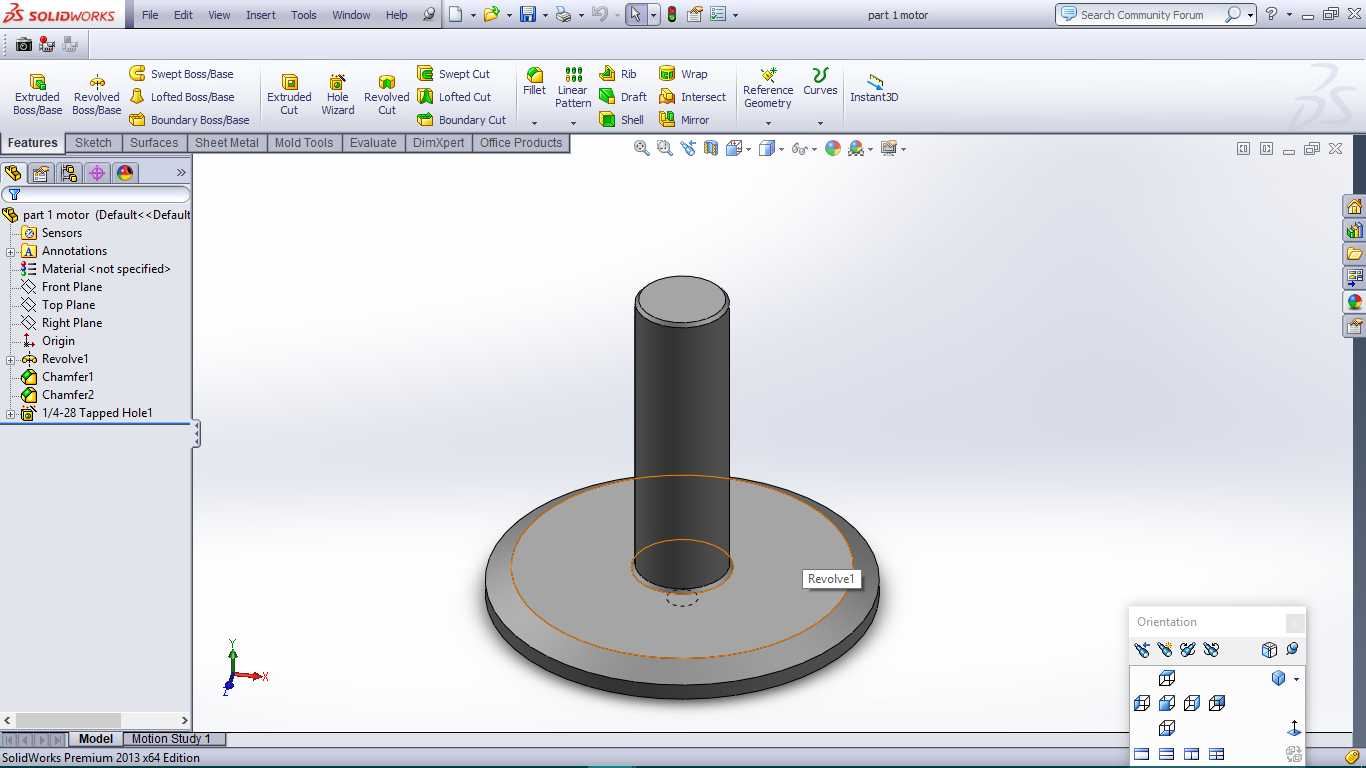Click the Swept Cut command

tap(454, 74)
